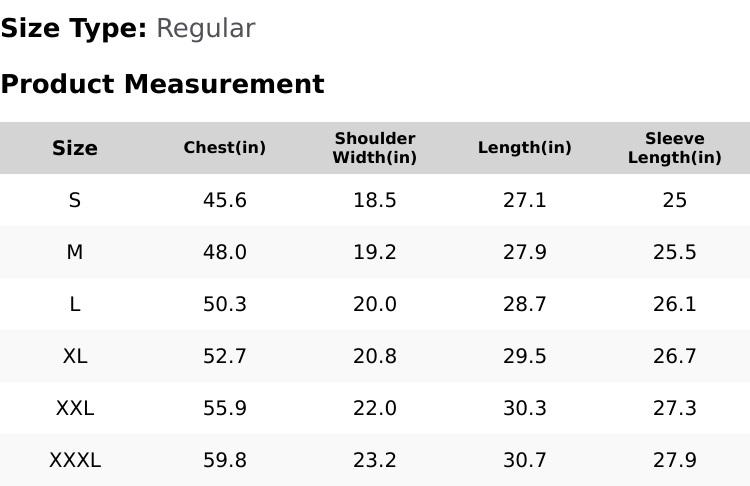
Task: Click shoulder width value 19.2
Action: pyautogui.click(x=375, y=252)
